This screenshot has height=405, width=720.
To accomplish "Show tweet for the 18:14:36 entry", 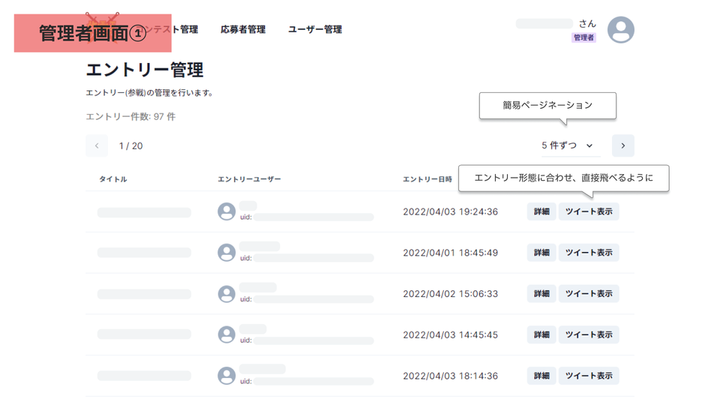I will (x=589, y=376).
